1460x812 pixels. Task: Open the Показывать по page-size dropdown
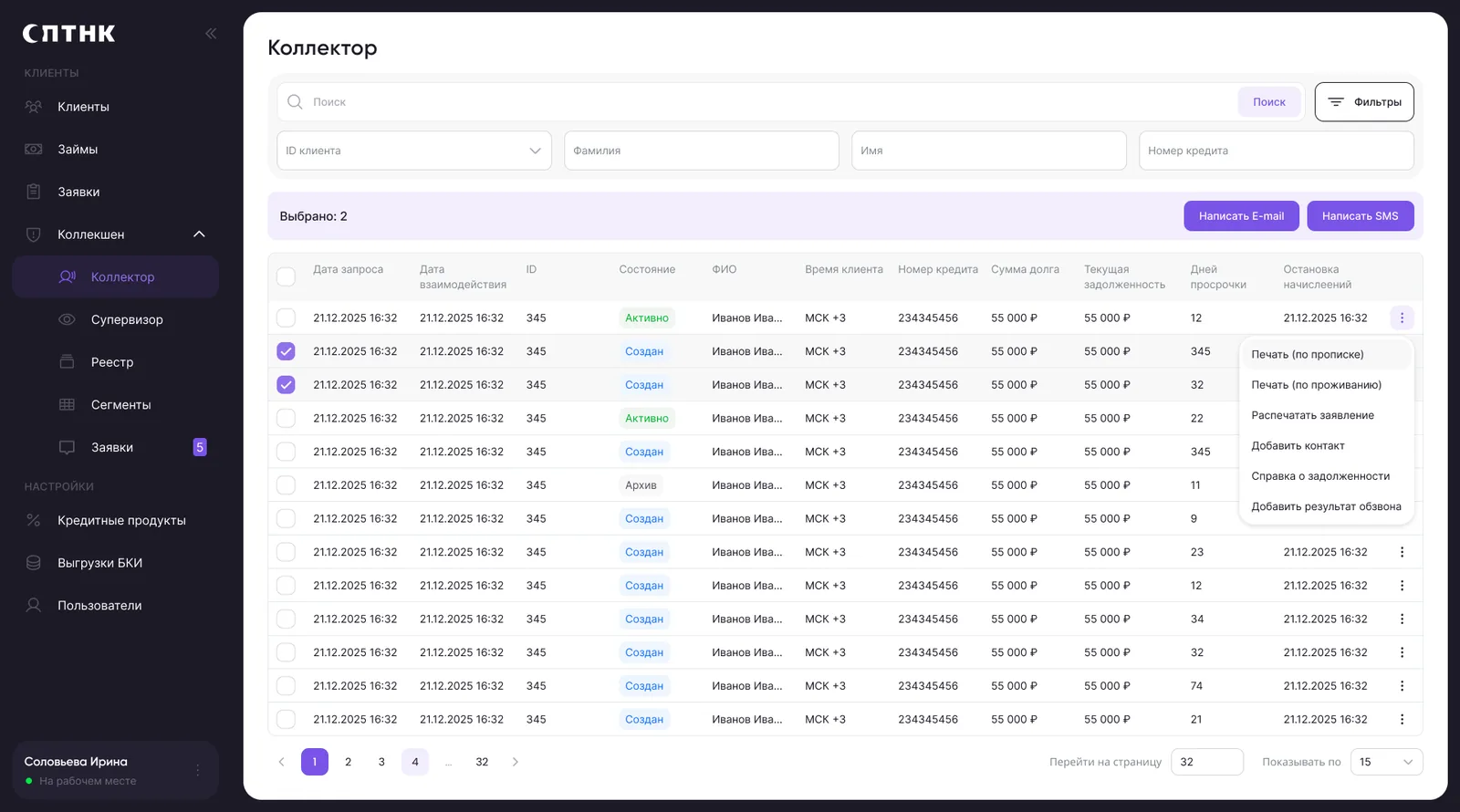(x=1386, y=762)
